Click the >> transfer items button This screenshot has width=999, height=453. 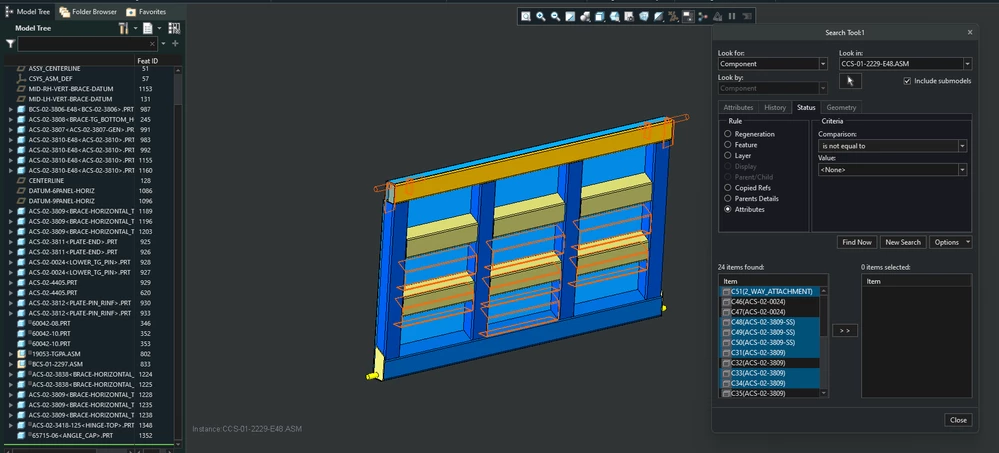coord(845,331)
